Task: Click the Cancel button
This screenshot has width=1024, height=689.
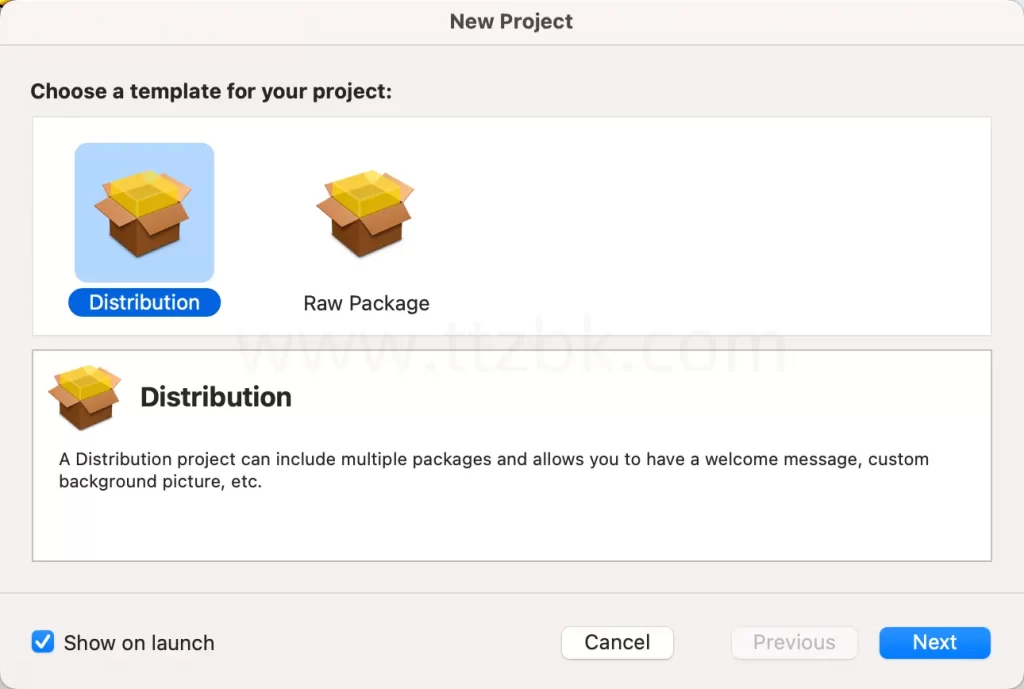Action: [617, 642]
